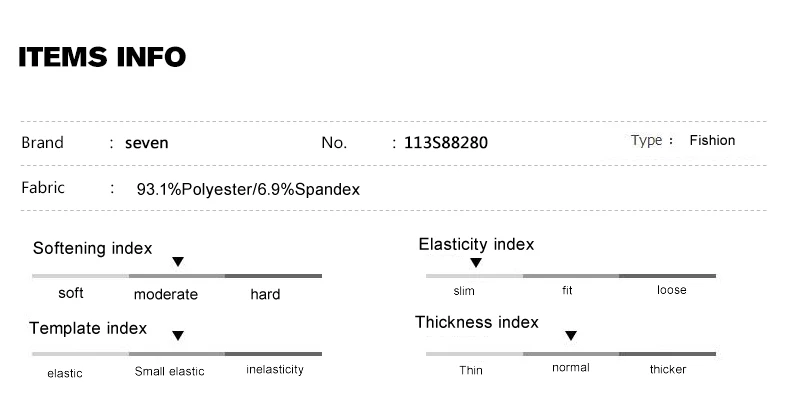Select the hard softening label

[265, 294]
